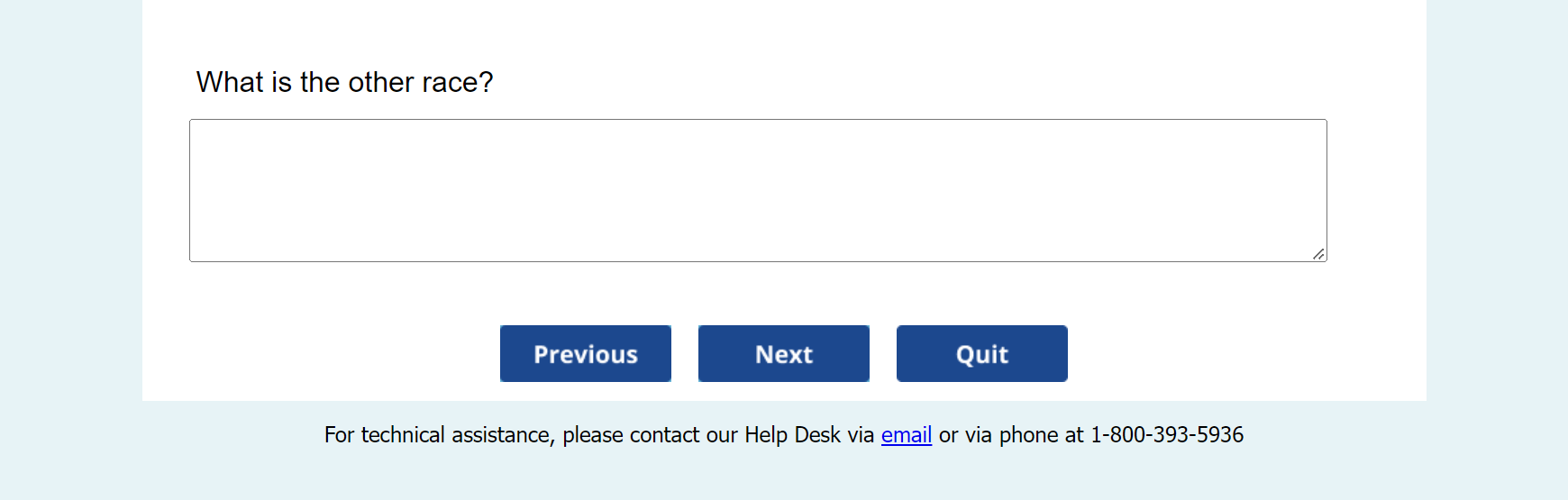Viewport: 1568px width, 500px height.
Task: Click the Help Desk phone number 1-800-393-5936
Action: coord(1166,435)
